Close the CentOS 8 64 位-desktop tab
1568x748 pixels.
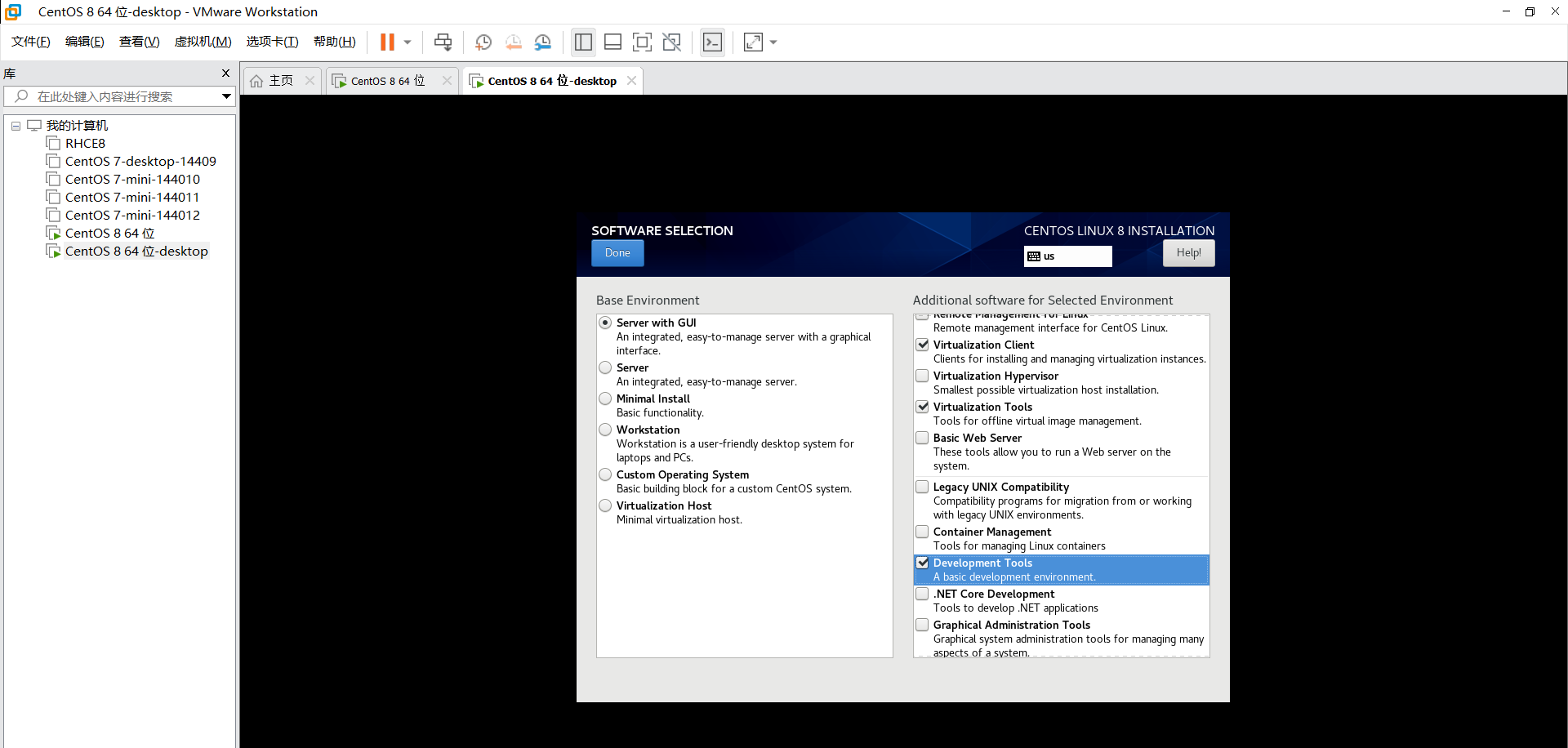point(631,81)
